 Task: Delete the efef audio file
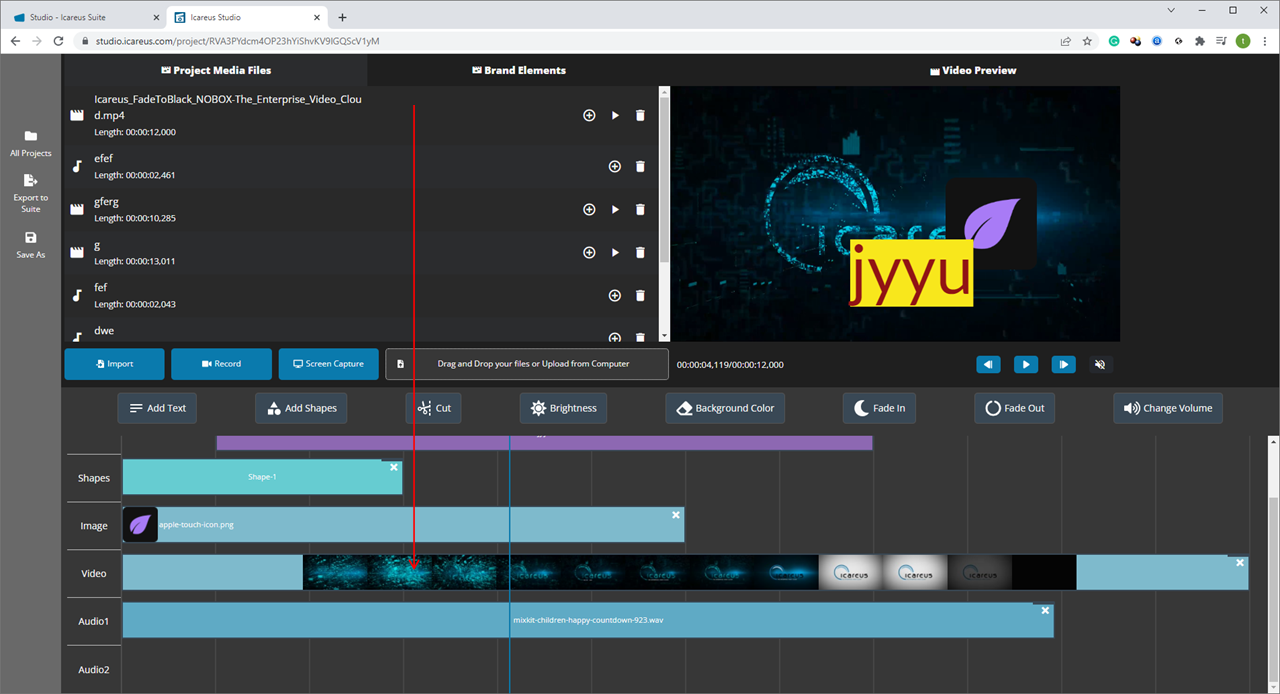pos(640,166)
